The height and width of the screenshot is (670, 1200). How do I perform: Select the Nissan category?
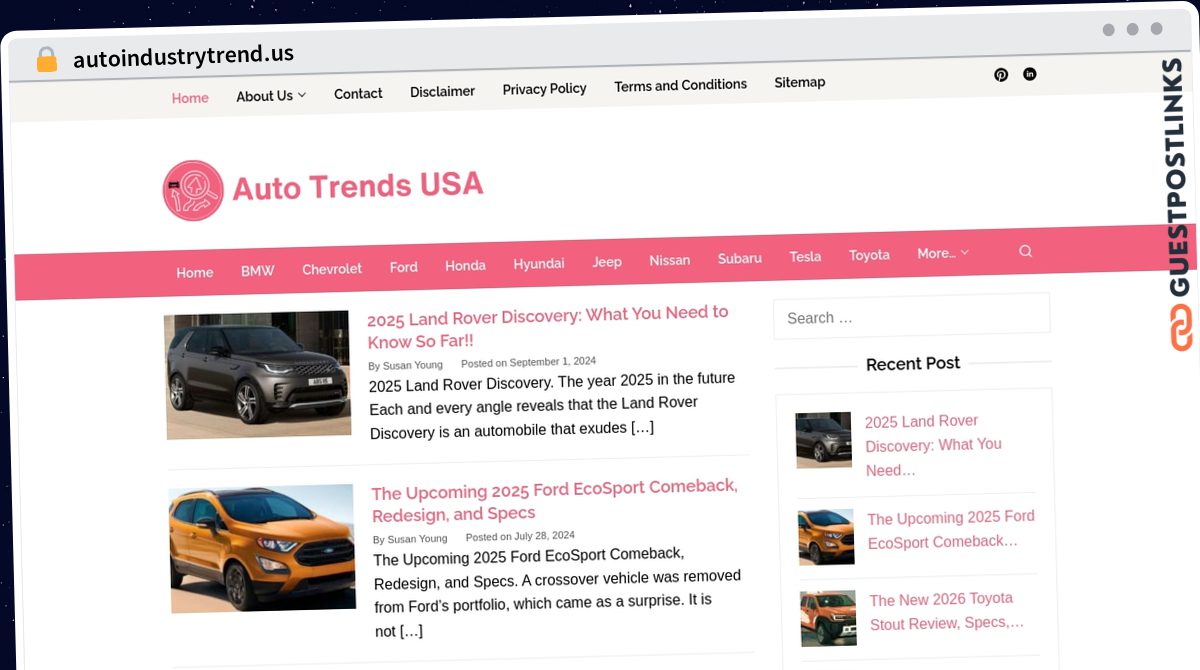click(x=669, y=260)
